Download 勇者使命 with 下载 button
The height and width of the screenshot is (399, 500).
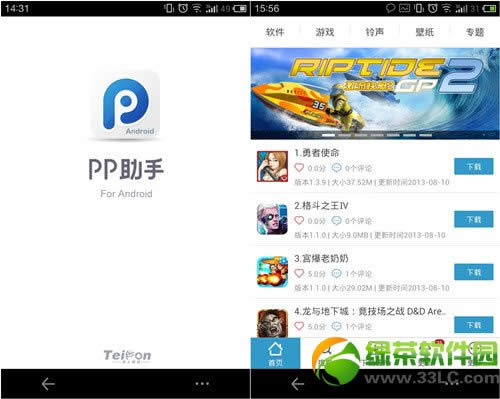click(474, 167)
